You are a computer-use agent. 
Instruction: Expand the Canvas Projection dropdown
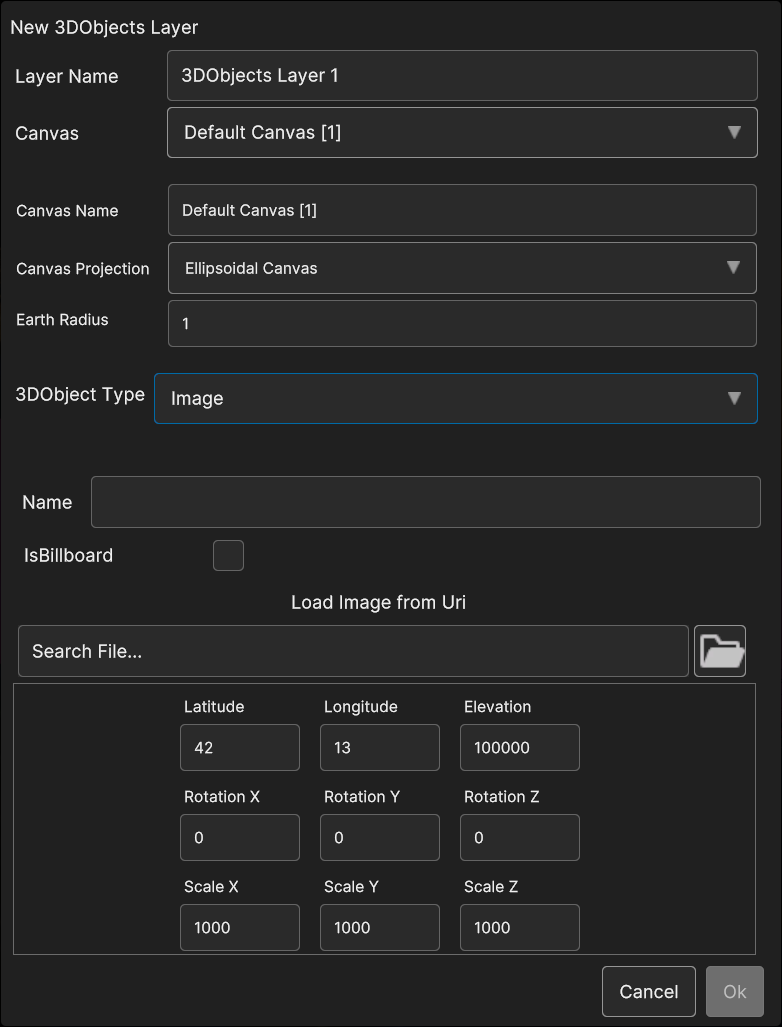462,268
